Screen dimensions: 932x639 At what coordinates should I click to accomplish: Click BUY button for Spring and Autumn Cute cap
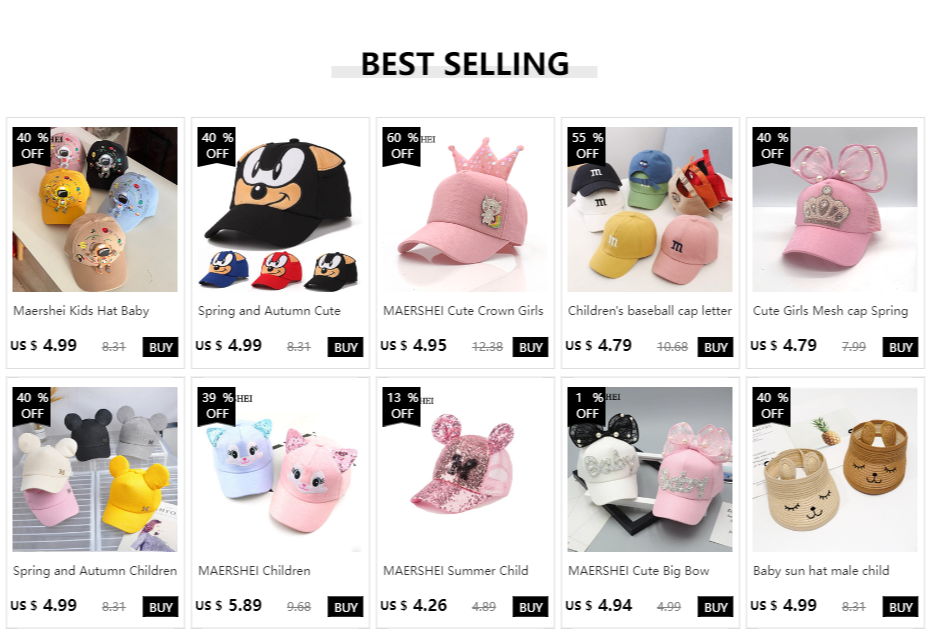coord(346,347)
